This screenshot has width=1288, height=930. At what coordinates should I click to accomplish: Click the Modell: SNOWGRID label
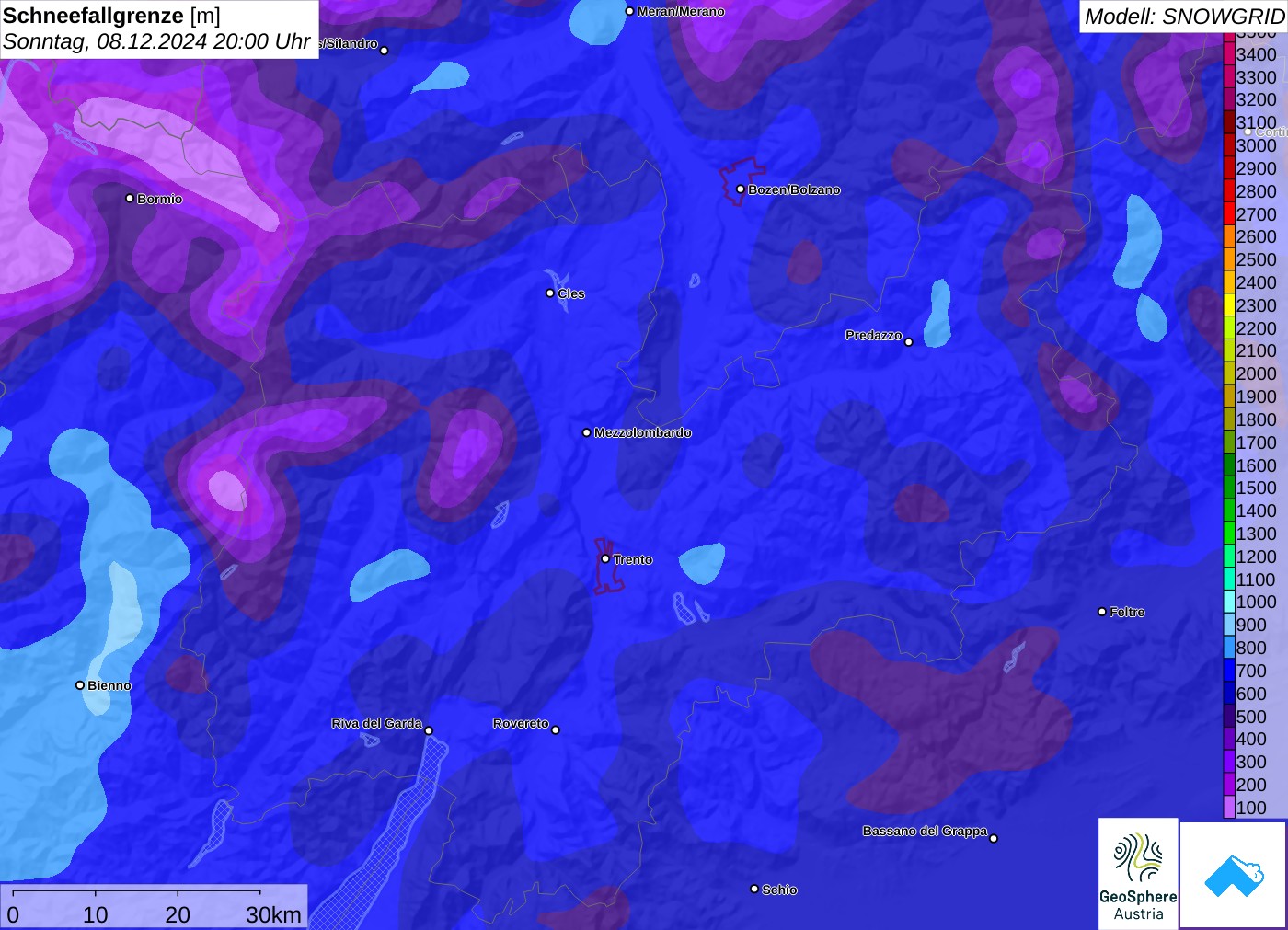(1184, 17)
